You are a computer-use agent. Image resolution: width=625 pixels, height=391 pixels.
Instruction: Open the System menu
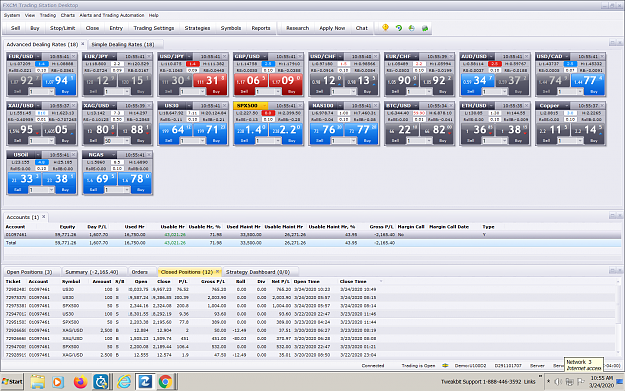[12, 15]
